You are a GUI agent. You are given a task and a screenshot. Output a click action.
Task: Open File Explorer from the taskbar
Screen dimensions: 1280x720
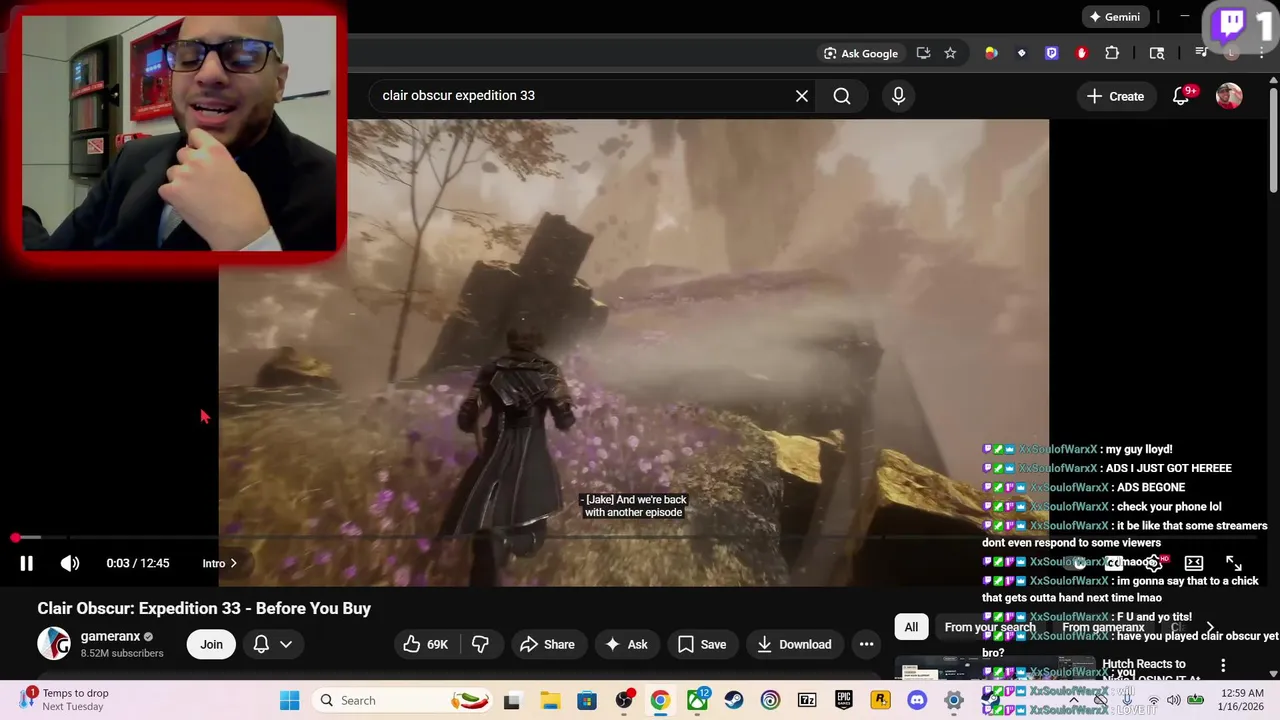click(550, 700)
